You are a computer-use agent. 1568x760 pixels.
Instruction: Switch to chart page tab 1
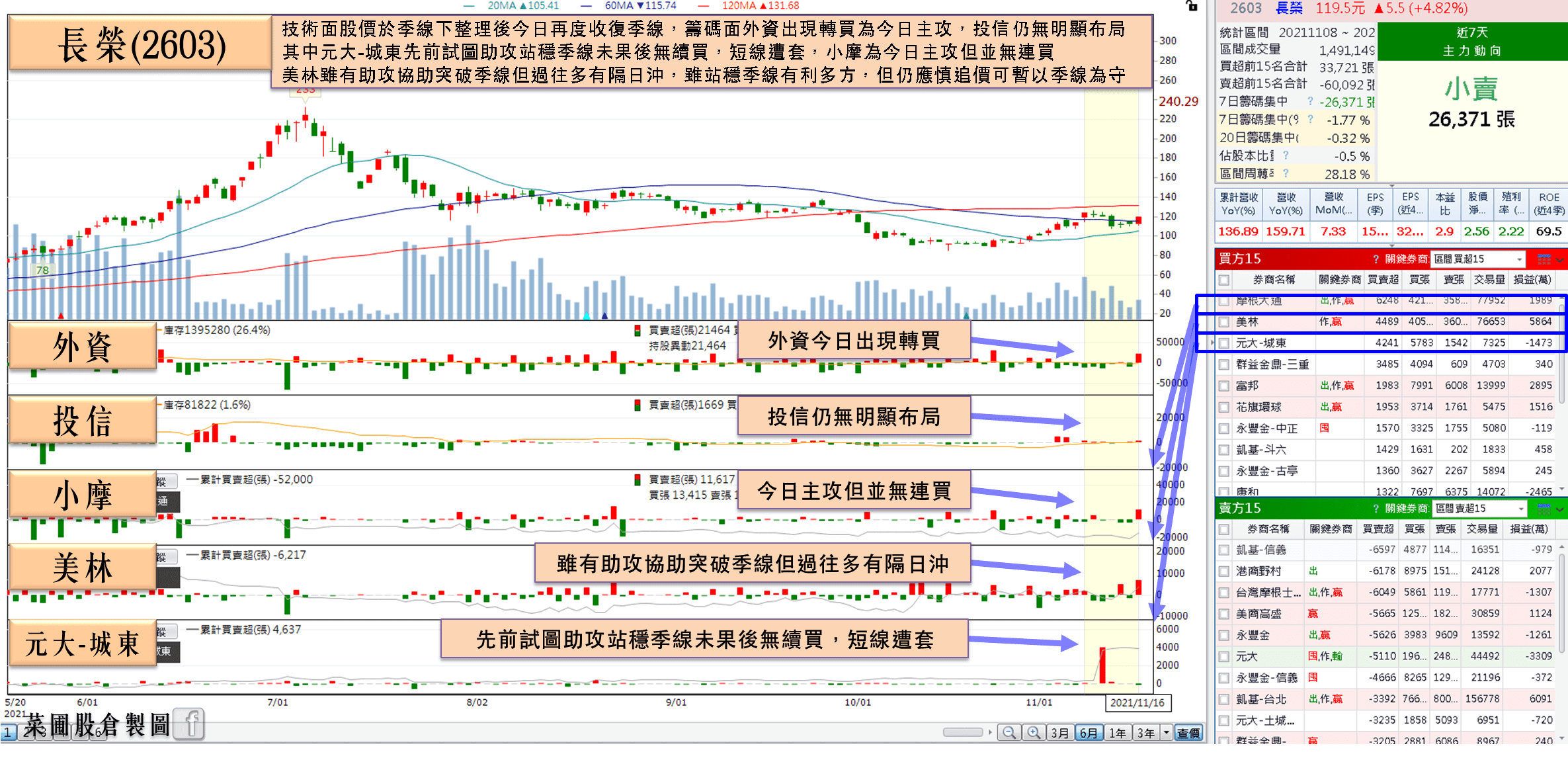8,732
